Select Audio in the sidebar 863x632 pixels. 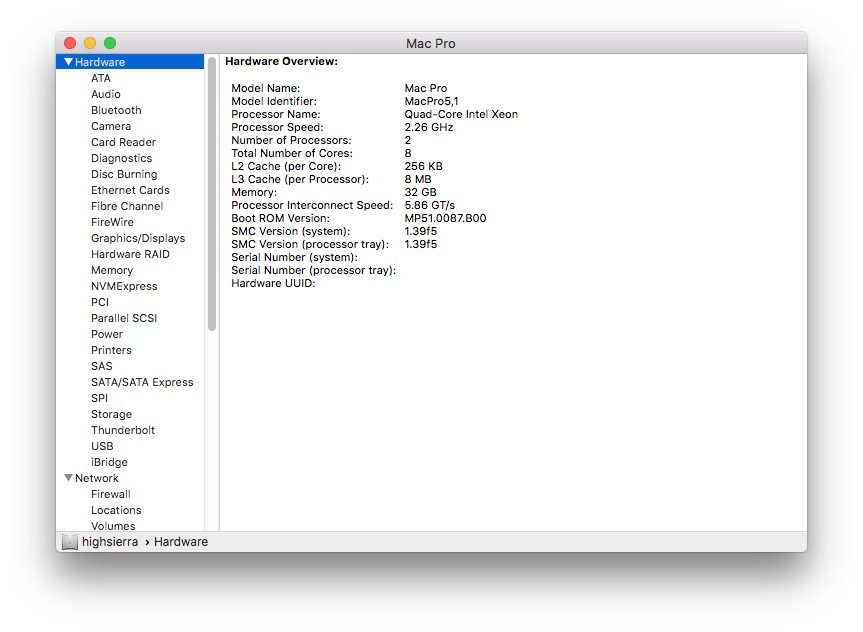[x=106, y=94]
